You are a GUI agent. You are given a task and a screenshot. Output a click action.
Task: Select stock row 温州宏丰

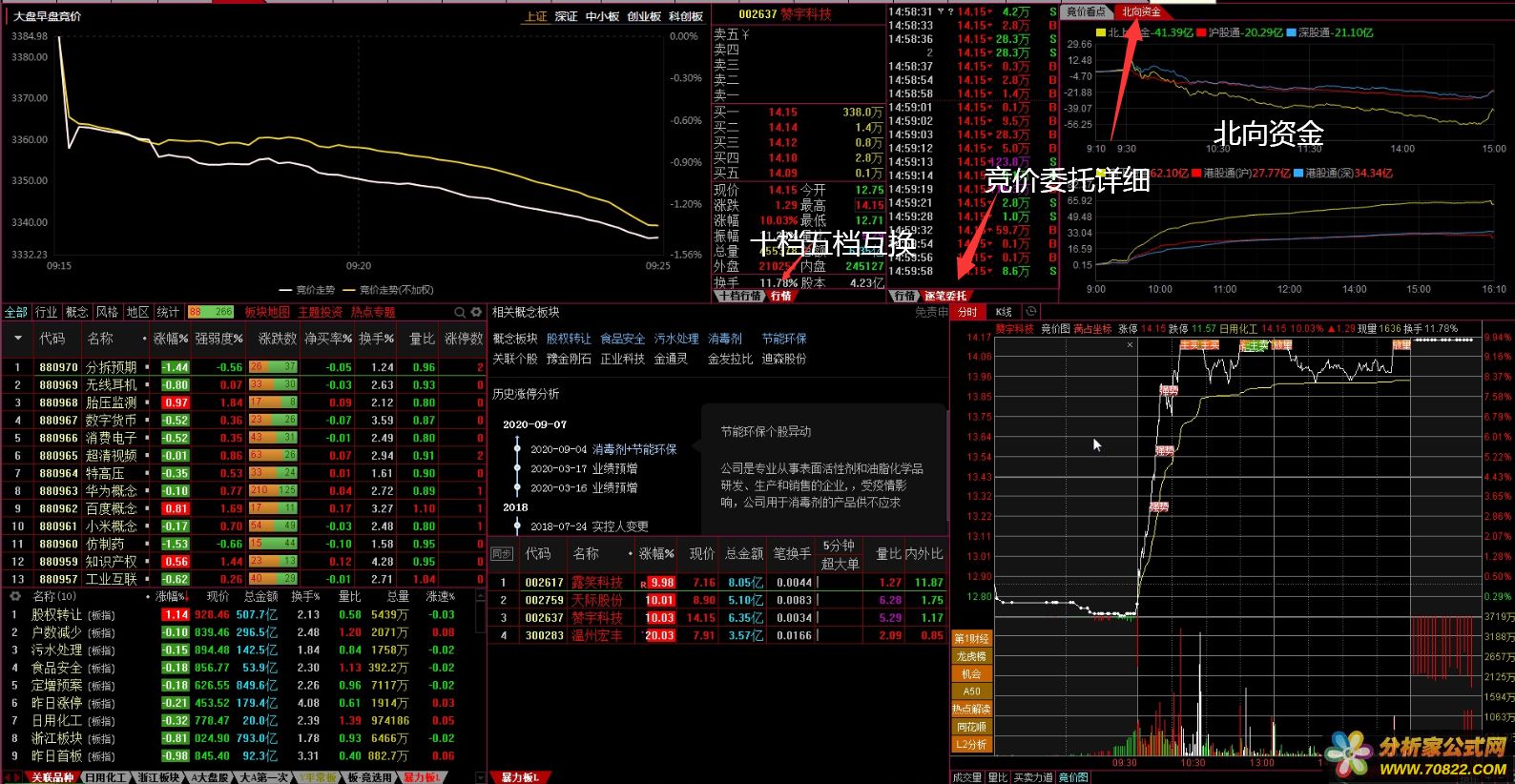(718, 635)
